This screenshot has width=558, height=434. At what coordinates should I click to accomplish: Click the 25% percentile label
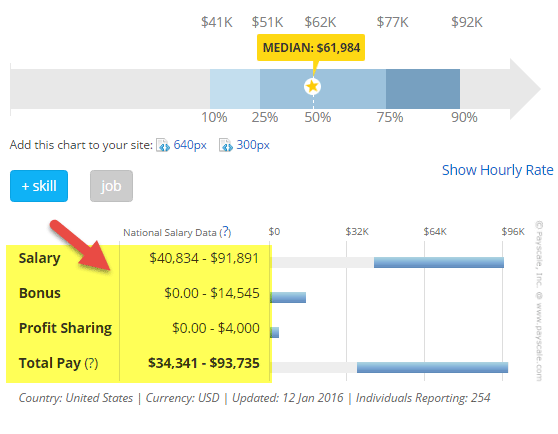point(265,117)
